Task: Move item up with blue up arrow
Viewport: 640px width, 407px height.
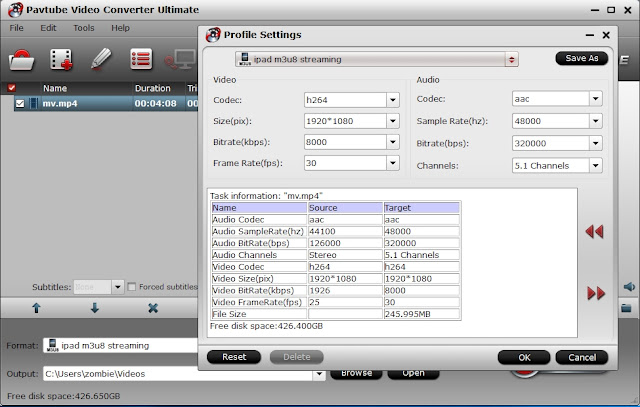Action: click(x=36, y=308)
